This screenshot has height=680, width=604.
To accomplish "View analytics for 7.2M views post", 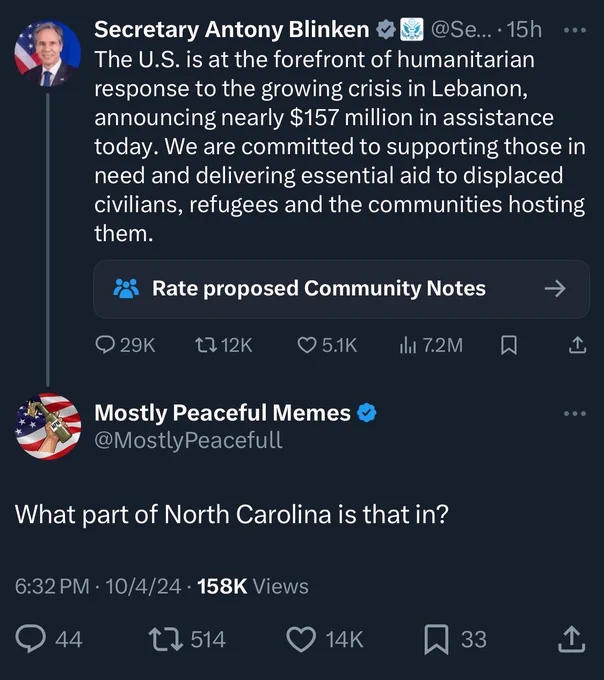I will coord(431,346).
